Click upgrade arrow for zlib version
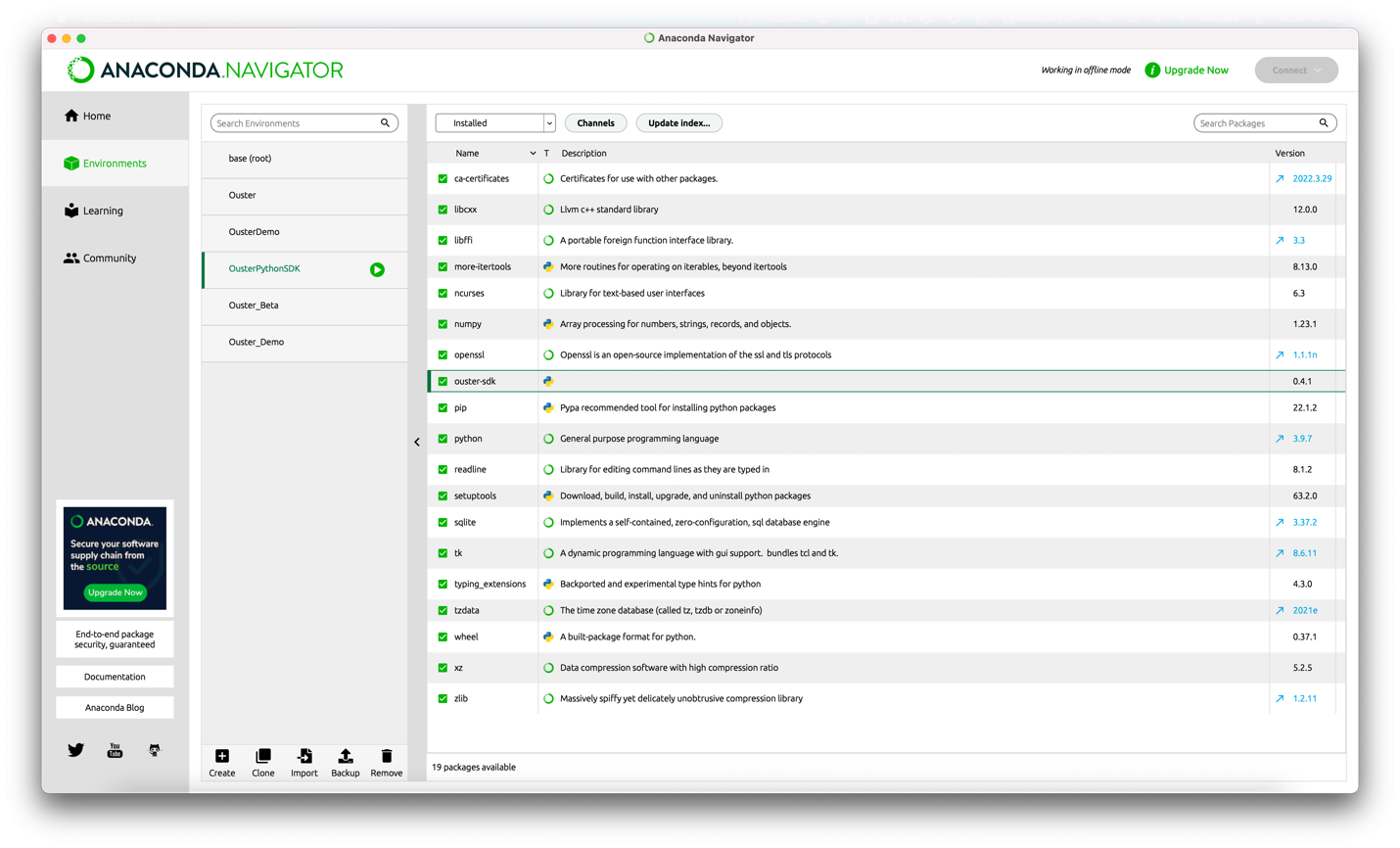1400x848 pixels. 1280,698
